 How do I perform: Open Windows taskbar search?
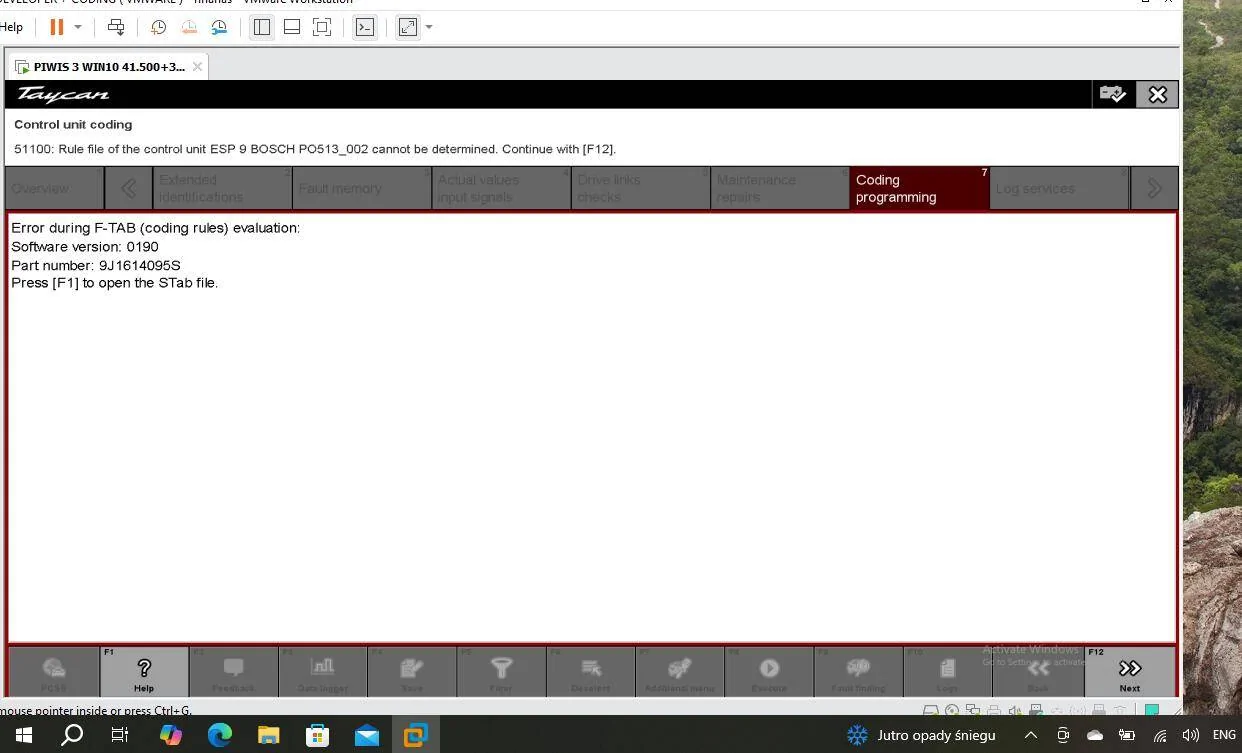pyautogui.click(x=72, y=735)
